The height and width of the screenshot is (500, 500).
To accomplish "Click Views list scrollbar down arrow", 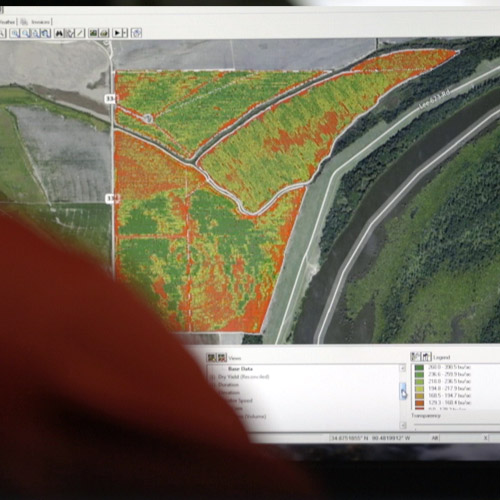I will 403,425.
